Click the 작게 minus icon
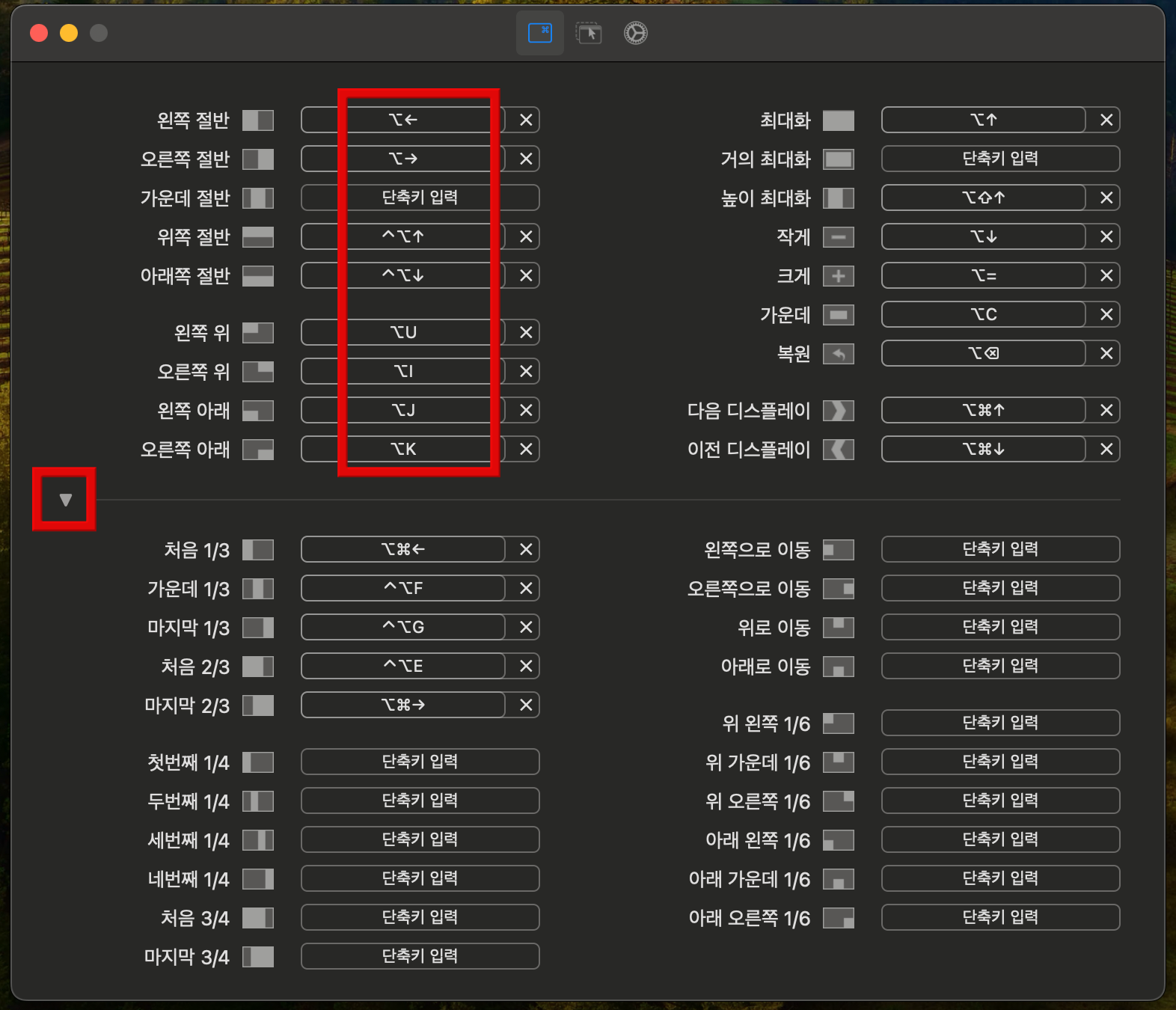This screenshot has width=1176, height=1010. [839, 237]
